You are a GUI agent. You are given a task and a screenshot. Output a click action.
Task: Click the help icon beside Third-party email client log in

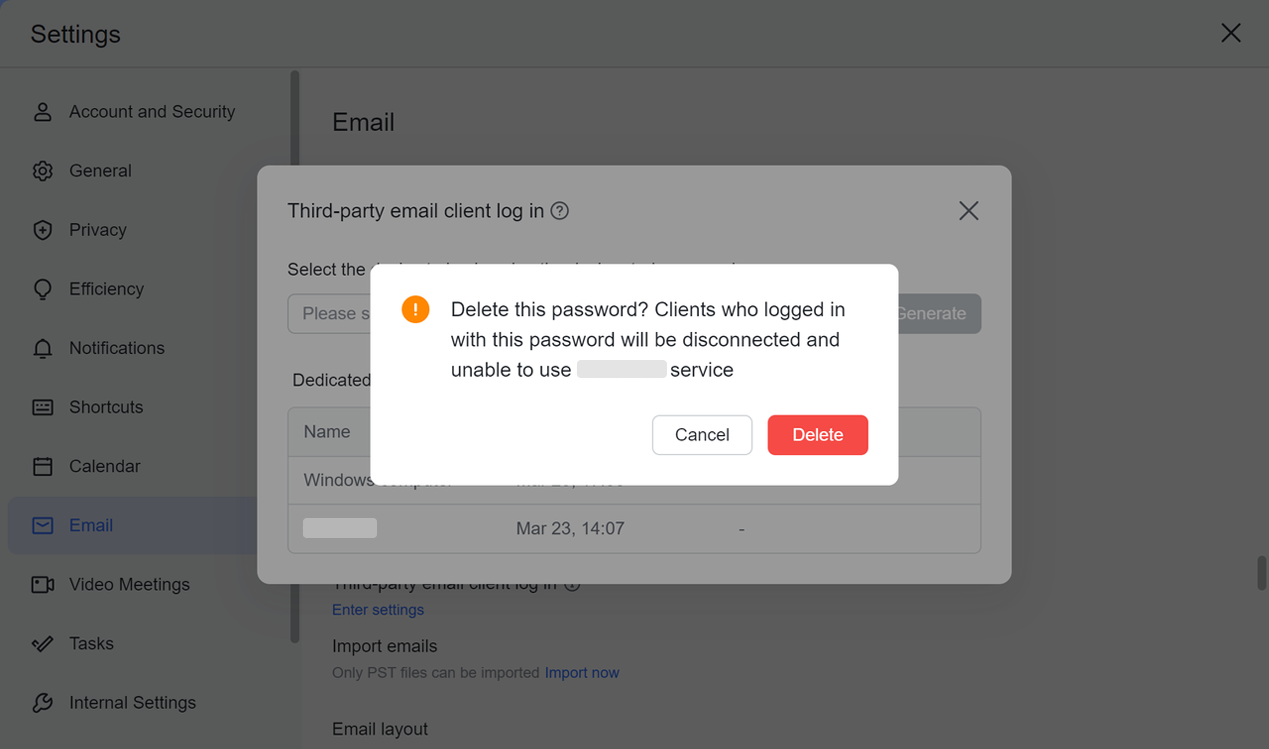[560, 211]
